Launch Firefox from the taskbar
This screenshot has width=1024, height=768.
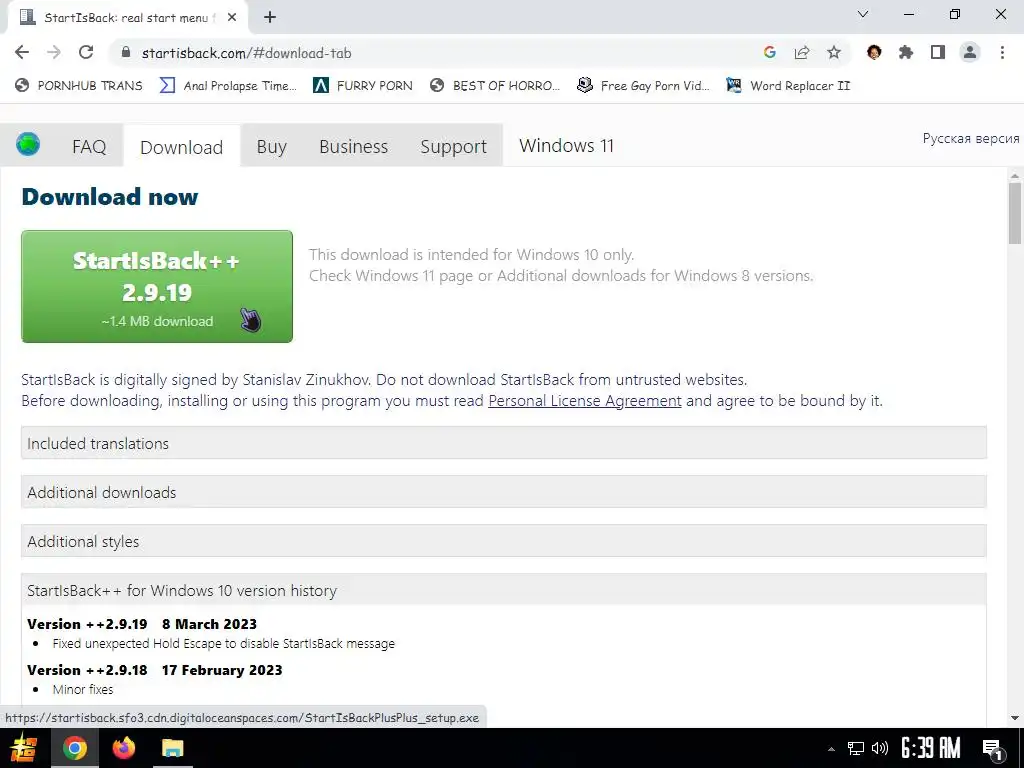[123, 748]
